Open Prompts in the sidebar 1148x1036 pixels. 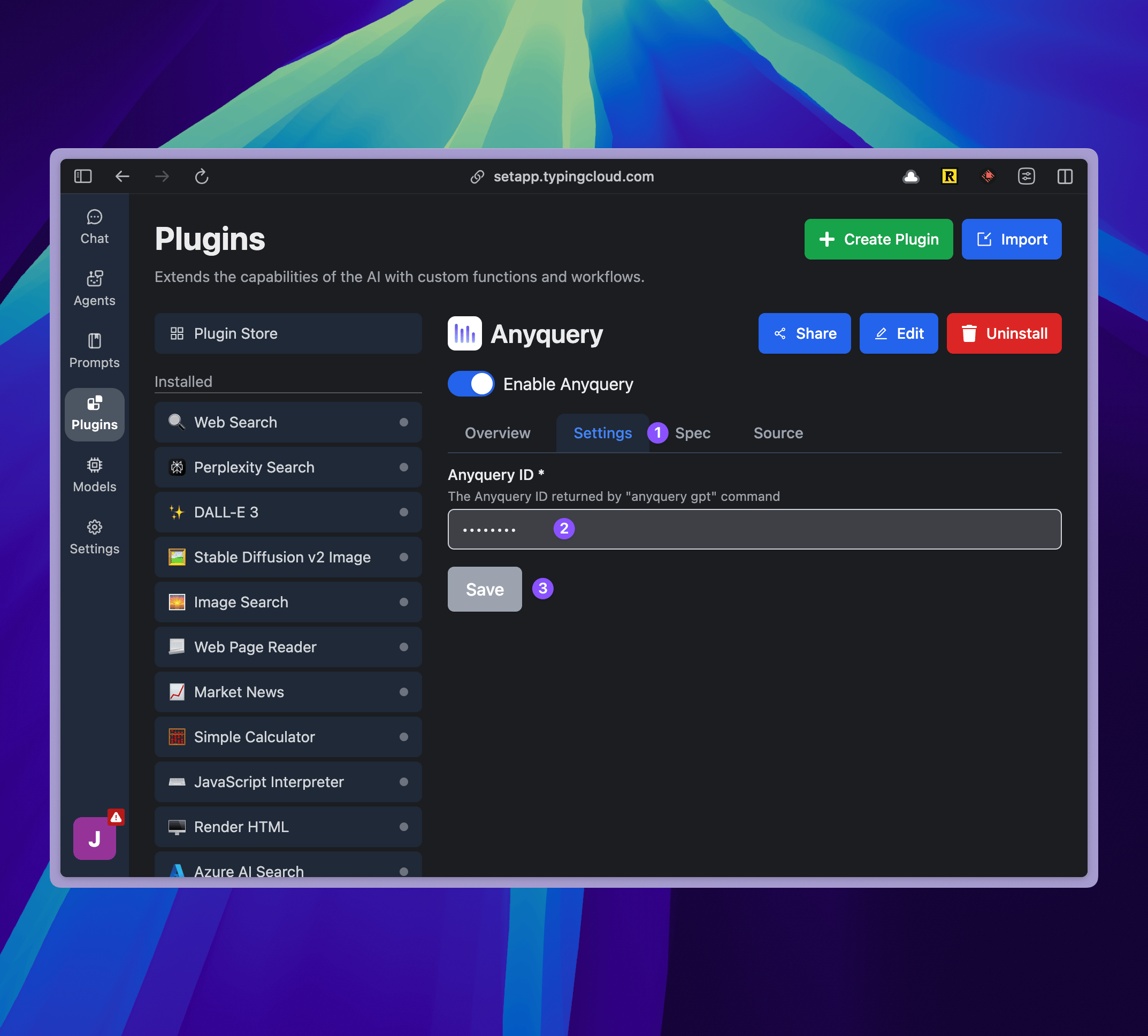[x=95, y=351]
